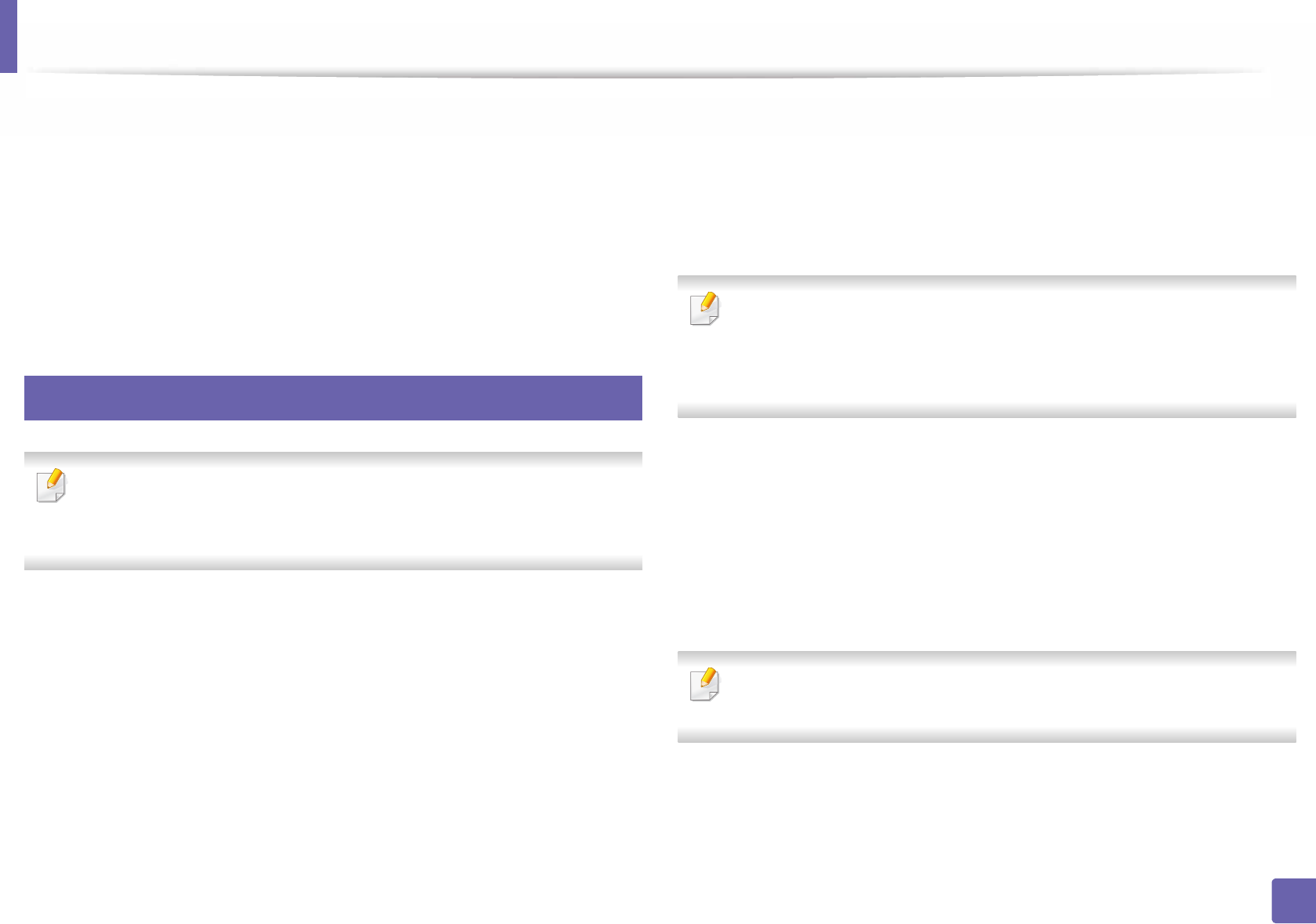The image size is (1316, 924).
Task: Click top gray border of upper right note box
Action: [987, 281]
